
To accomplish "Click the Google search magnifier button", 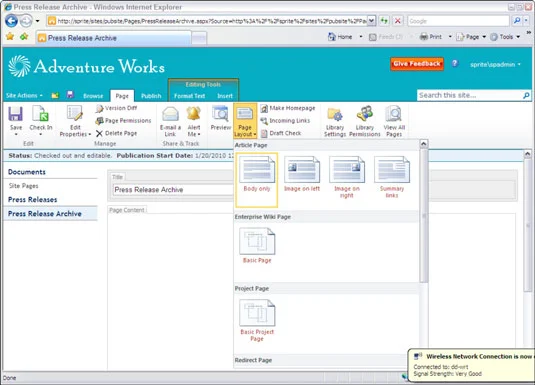I will point(517,21).
